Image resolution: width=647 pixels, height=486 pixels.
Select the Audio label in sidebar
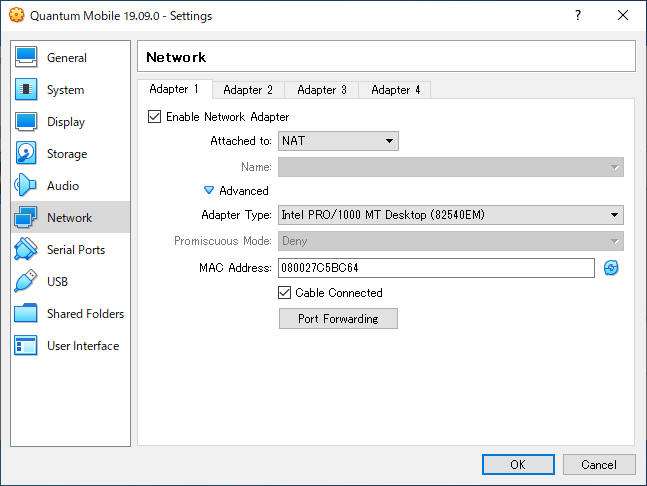click(63, 186)
